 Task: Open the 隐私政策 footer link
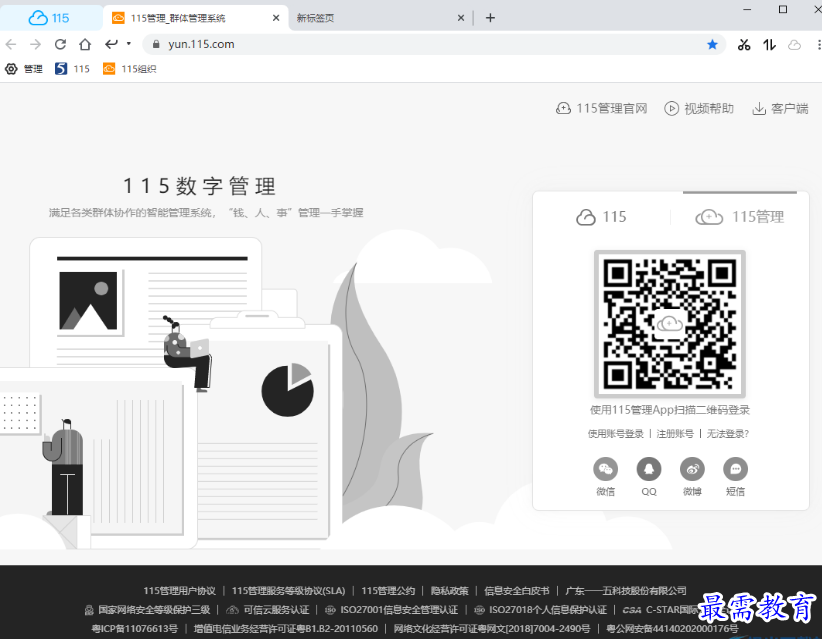point(450,591)
